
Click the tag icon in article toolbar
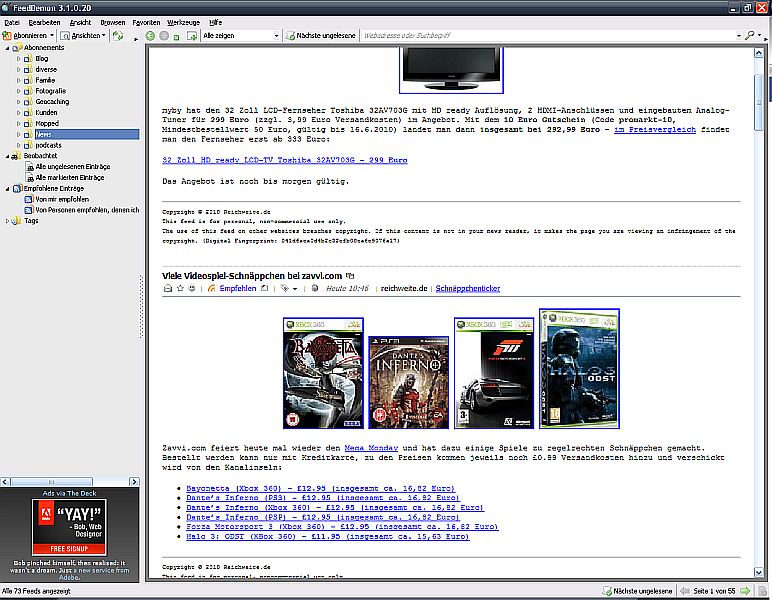[x=286, y=288]
